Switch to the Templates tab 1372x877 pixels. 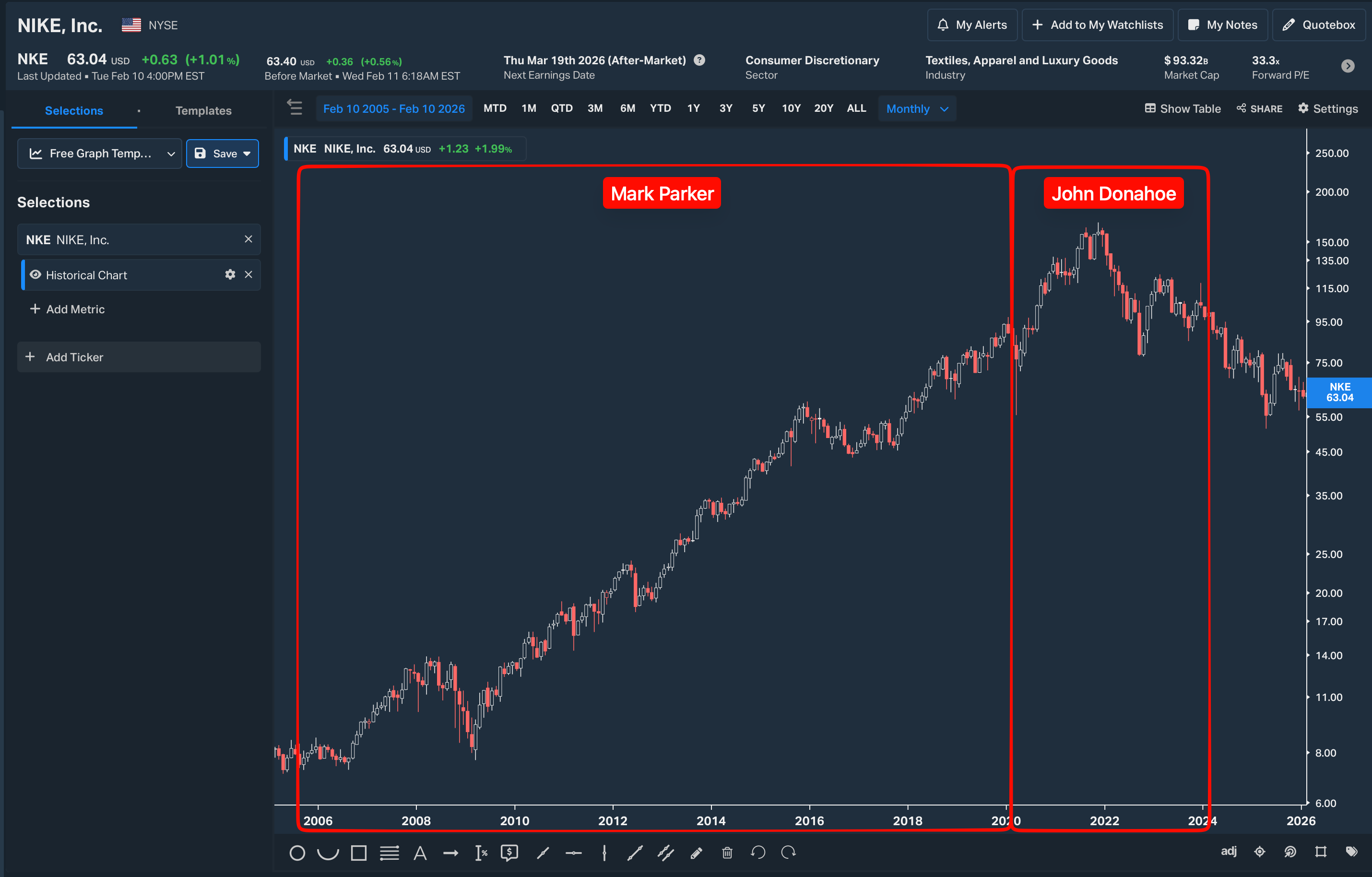click(203, 110)
